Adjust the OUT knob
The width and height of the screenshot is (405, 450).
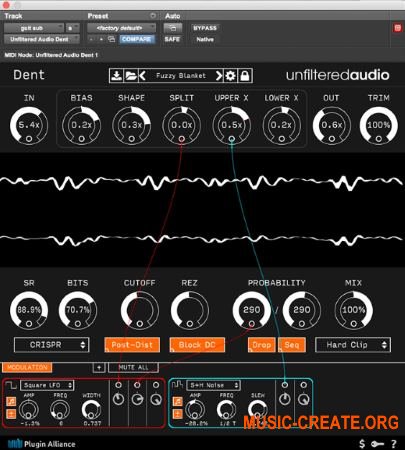[x=332, y=126]
